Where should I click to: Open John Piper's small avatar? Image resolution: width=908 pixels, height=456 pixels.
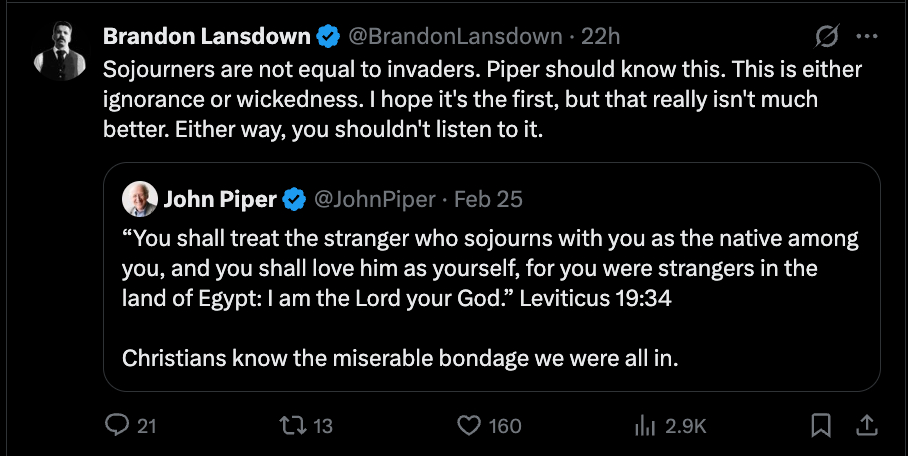(139, 199)
